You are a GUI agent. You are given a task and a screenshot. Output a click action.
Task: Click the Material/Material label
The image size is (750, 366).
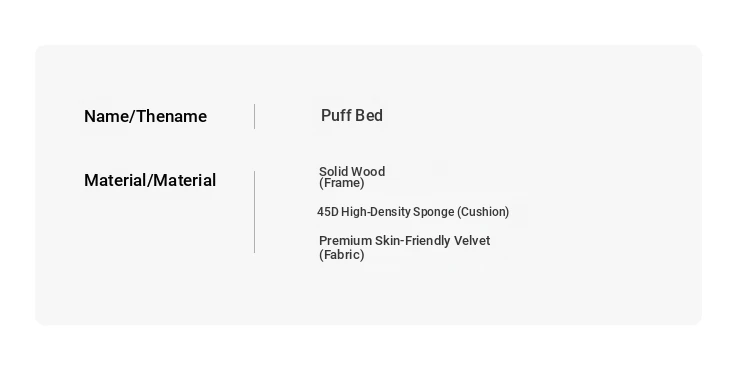(150, 180)
